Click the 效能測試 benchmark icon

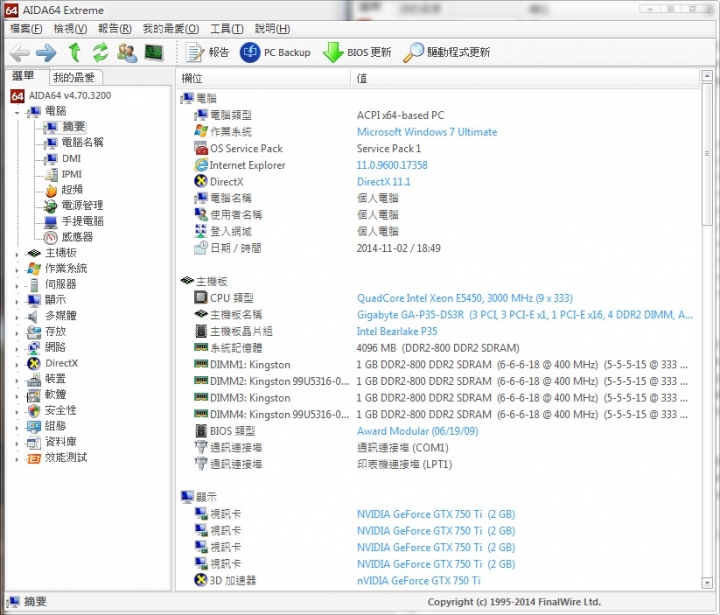click(x=34, y=458)
